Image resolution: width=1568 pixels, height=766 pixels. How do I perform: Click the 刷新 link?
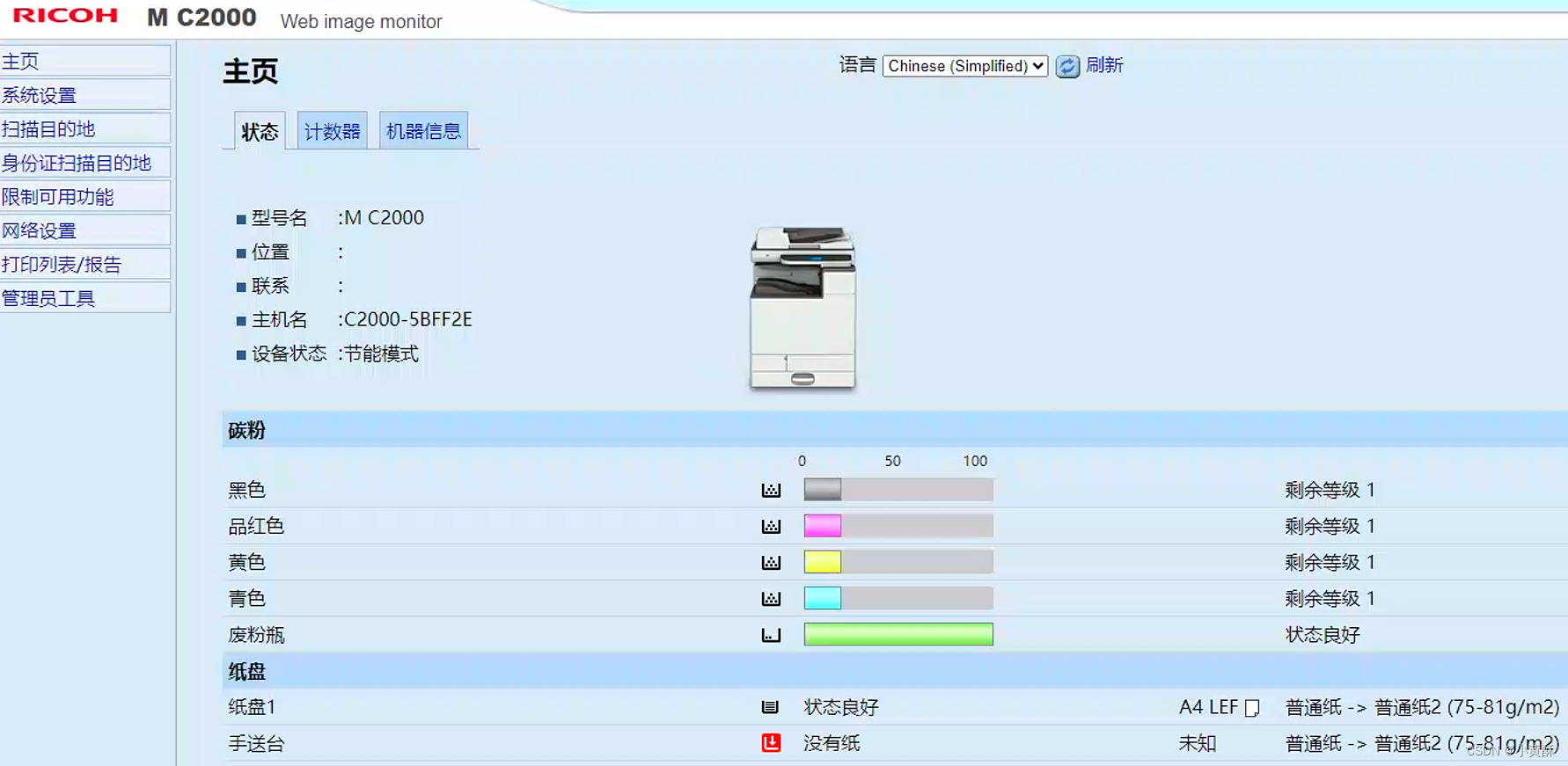1104,65
